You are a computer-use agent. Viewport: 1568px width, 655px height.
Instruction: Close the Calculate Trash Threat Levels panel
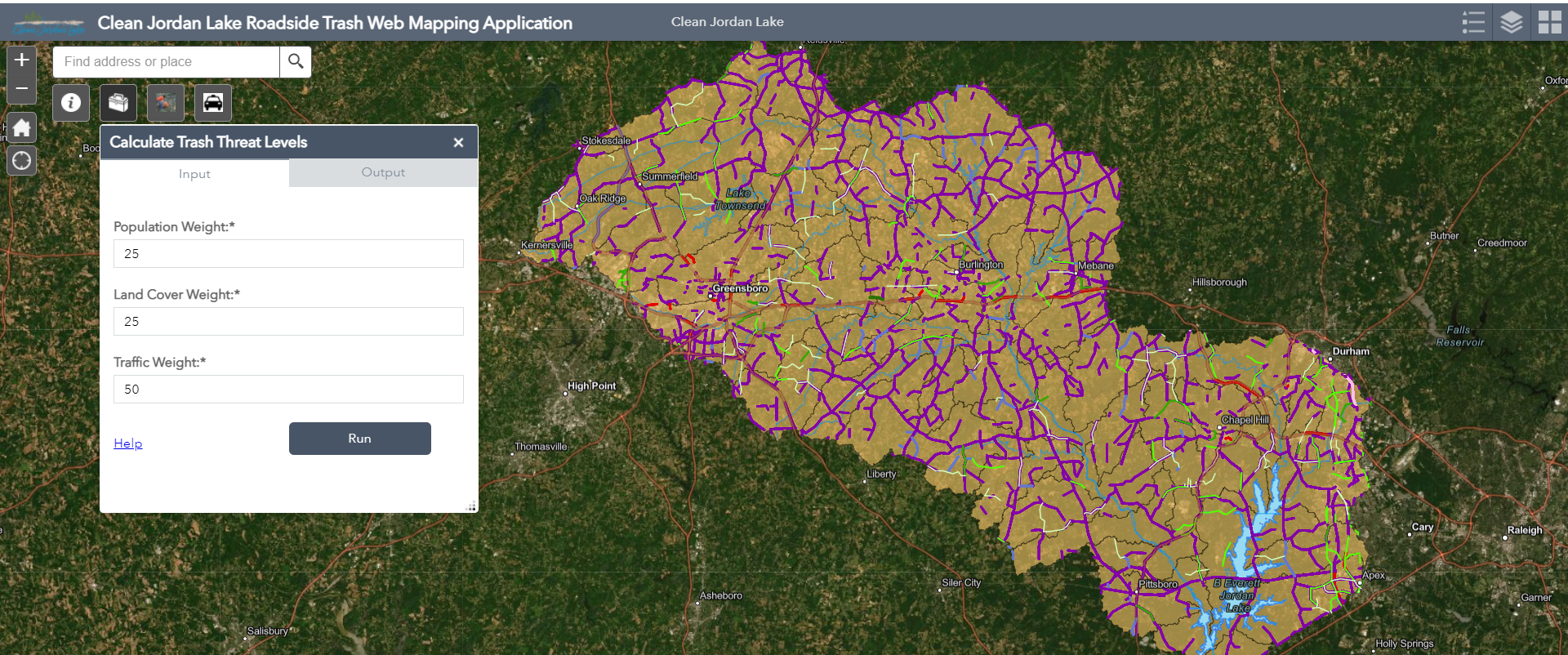(458, 142)
